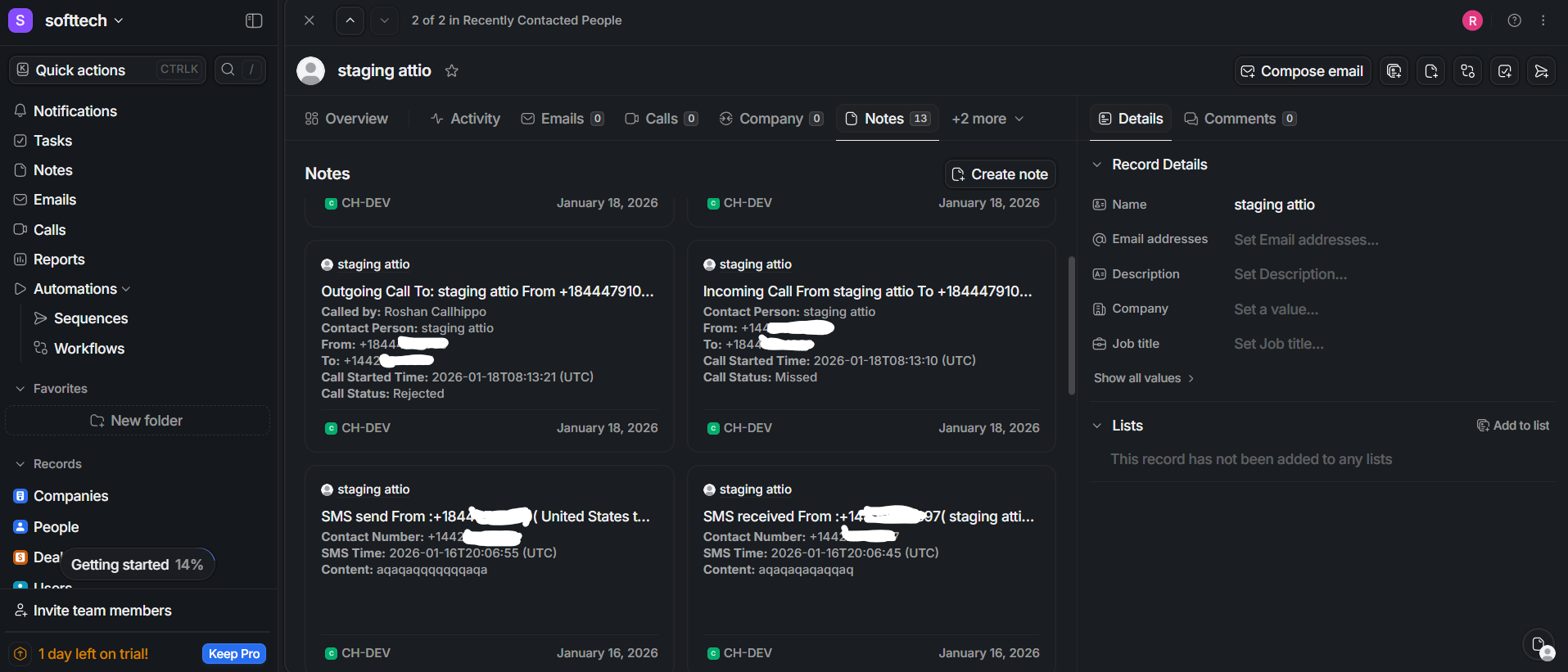The height and width of the screenshot is (672, 1568).
Task: Click Create note button
Action: click(x=1000, y=174)
